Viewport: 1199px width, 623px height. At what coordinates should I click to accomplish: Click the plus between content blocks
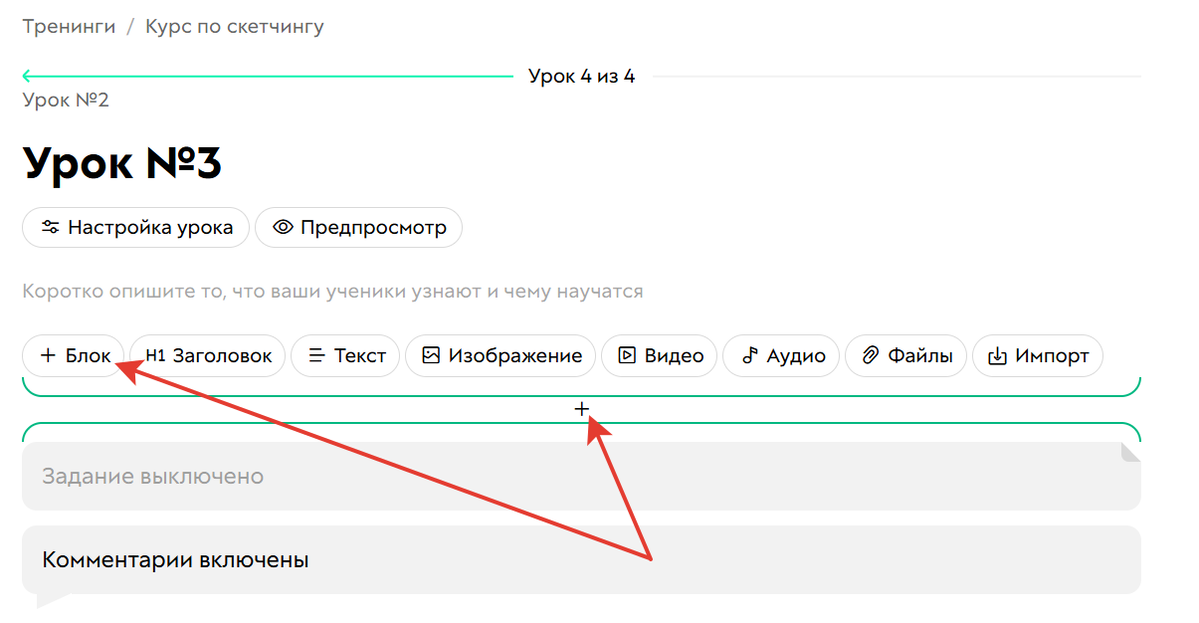click(582, 408)
